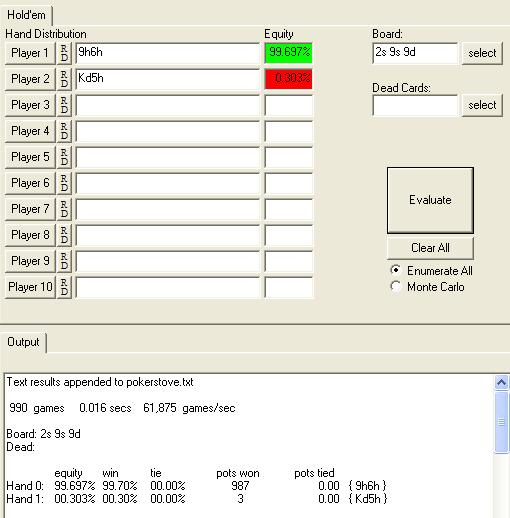Click the RD icon next to Player 2

(x=64, y=79)
